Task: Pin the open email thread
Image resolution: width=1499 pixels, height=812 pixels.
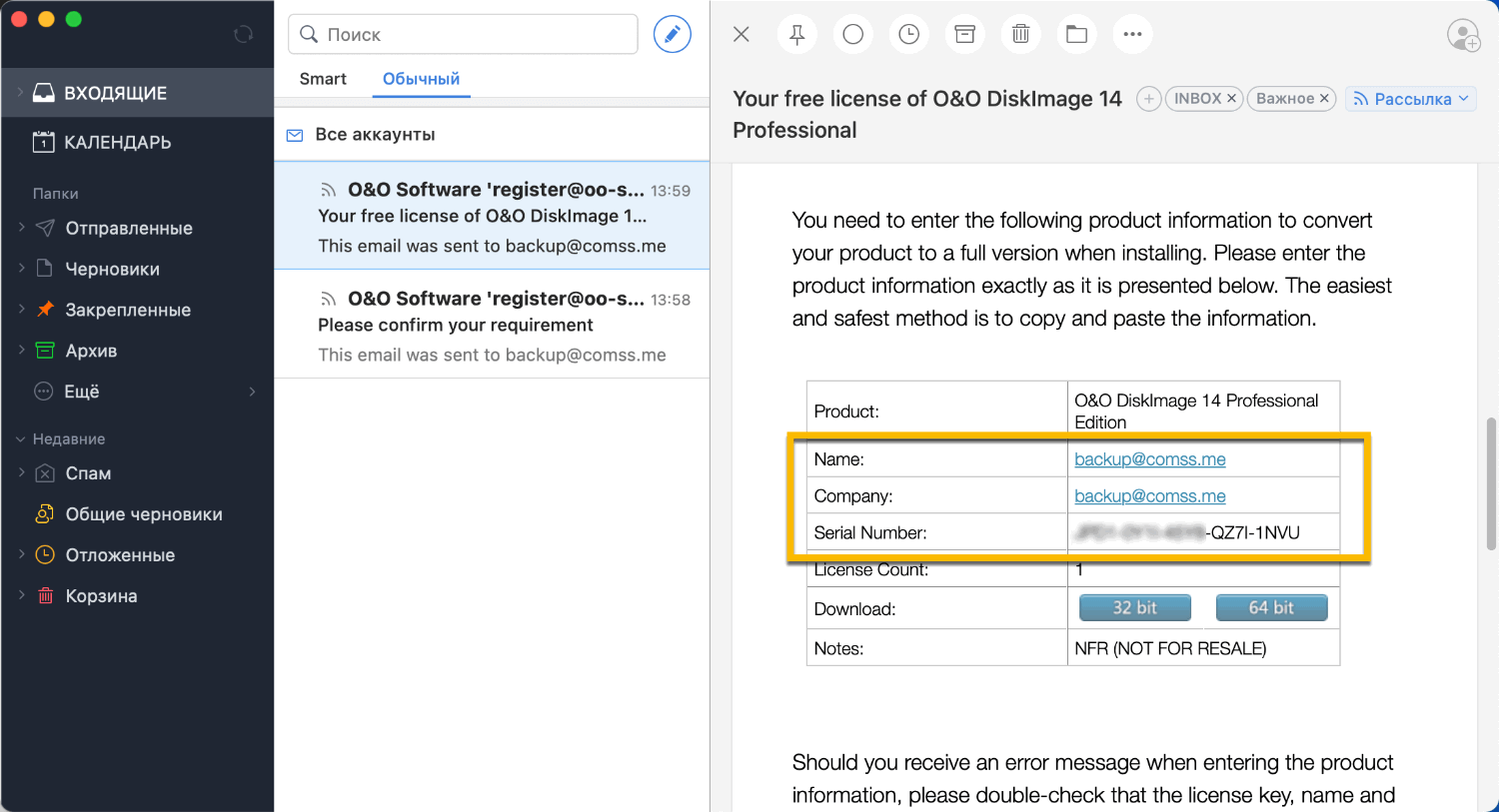Action: [x=796, y=34]
